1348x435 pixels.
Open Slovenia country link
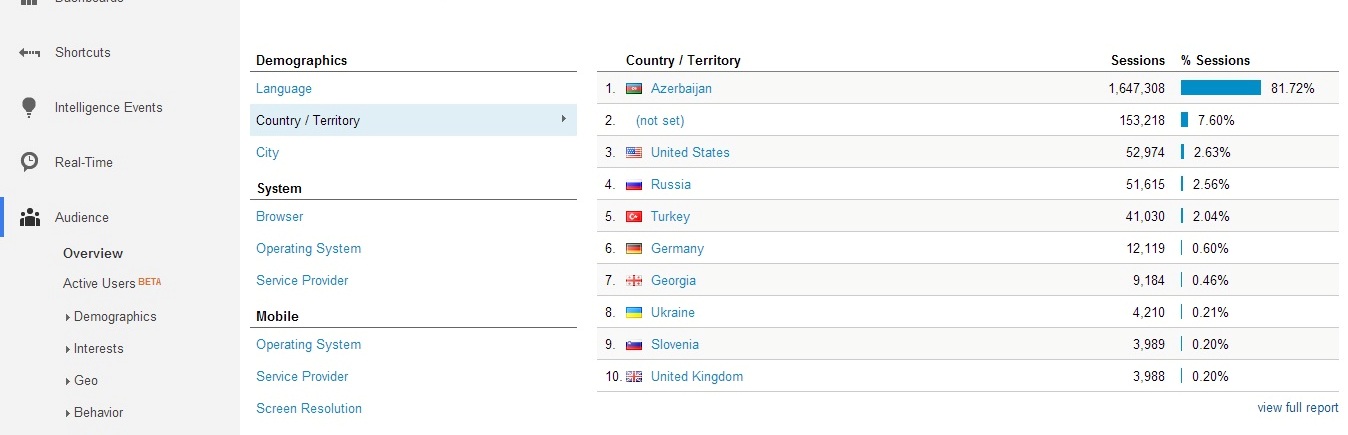click(675, 344)
